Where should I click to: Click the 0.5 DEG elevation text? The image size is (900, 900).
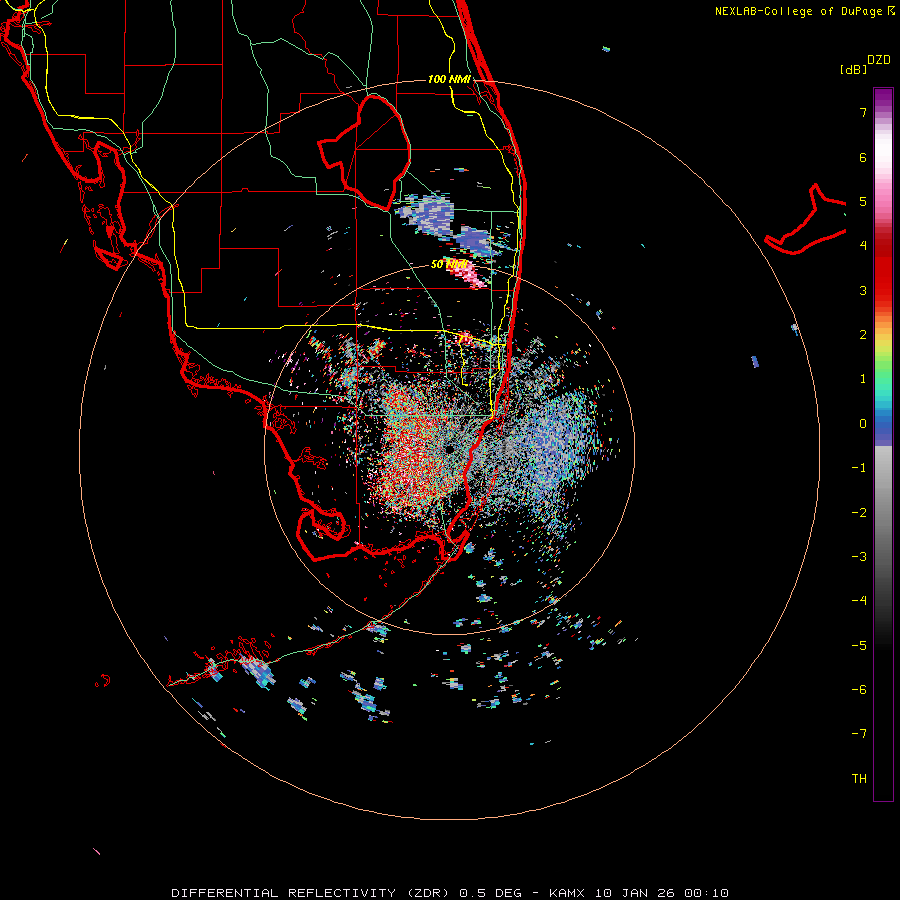click(x=491, y=893)
